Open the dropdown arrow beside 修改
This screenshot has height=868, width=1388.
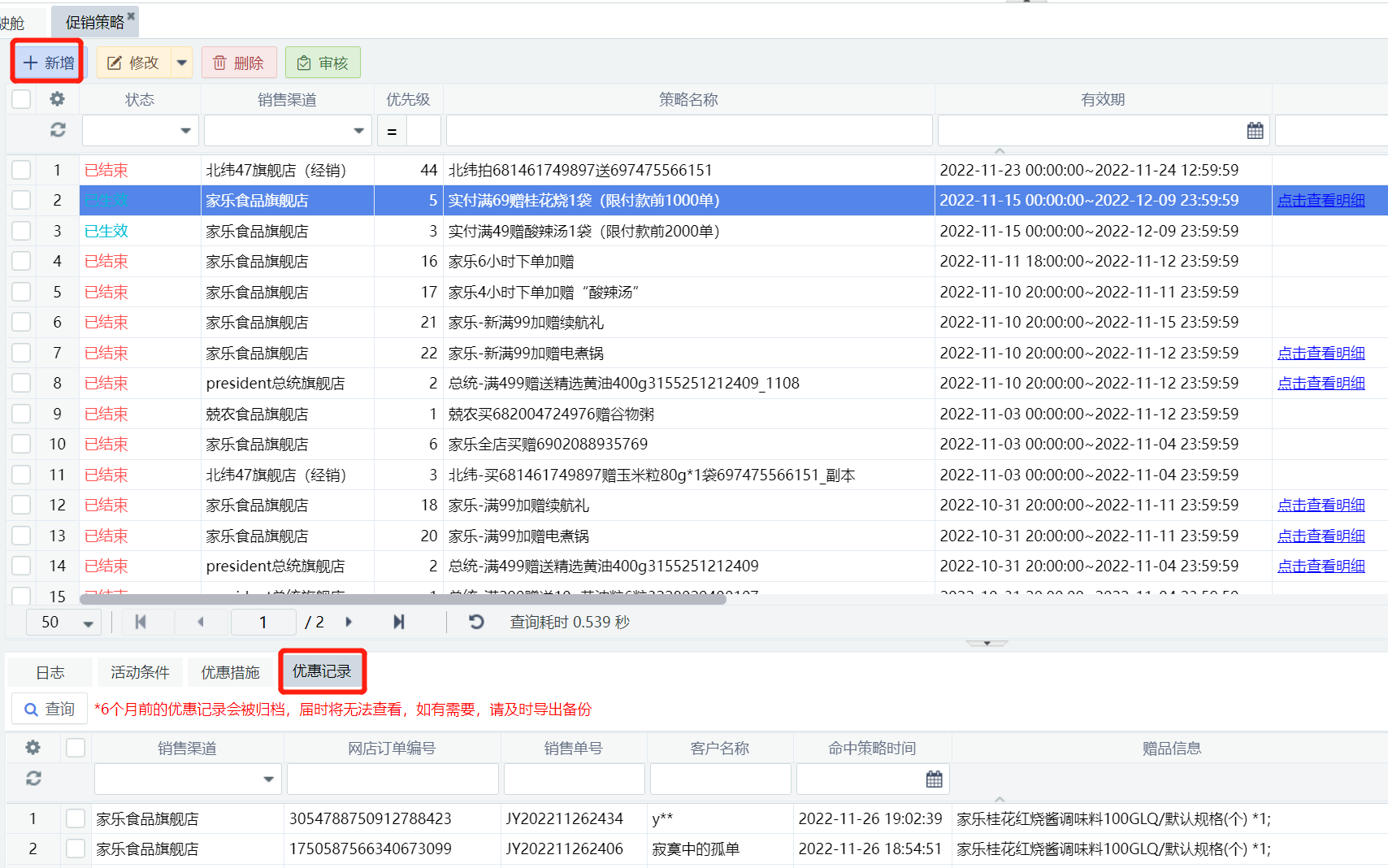click(x=182, y=63)
